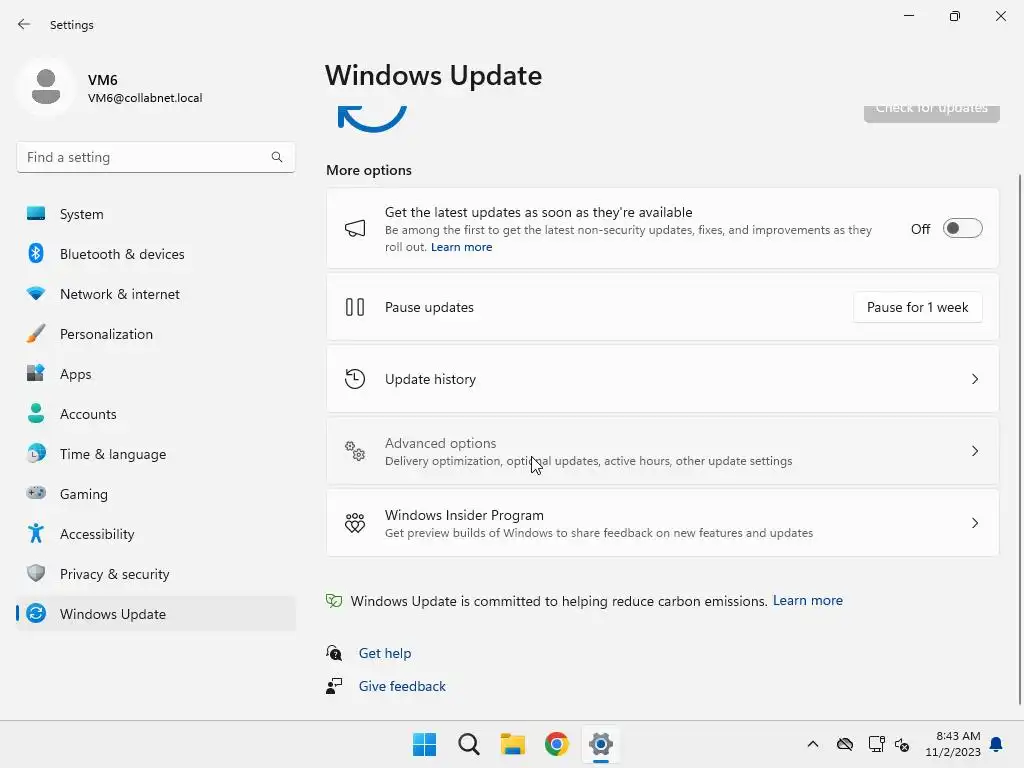Screen dimensions: 1024x768
Task: Click the Windows Update sync icon in sidebar
Action: [x=36, y=613]
